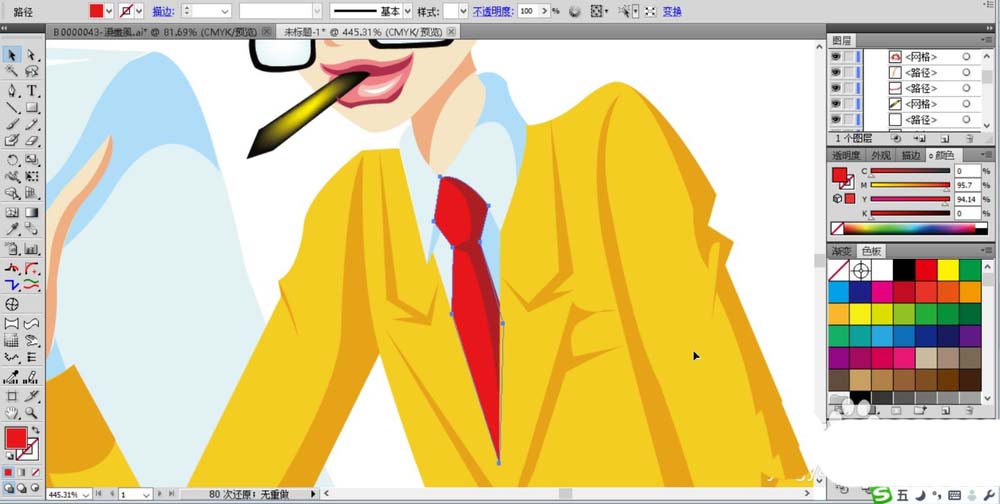
Task: Click the default fill and stroke icon
Action: click(10, 456)
